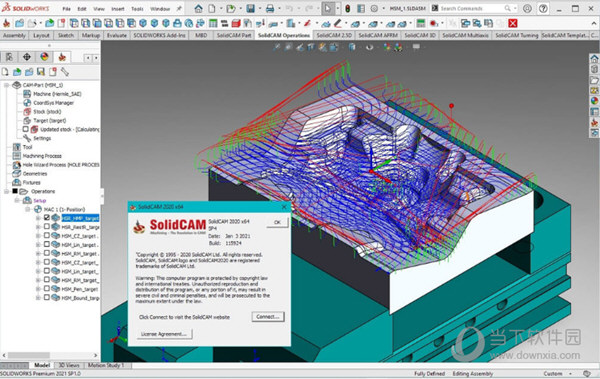The image size is (600, 379).
Task: Save the document with the Save icon
Action: (x=250, y=8)
